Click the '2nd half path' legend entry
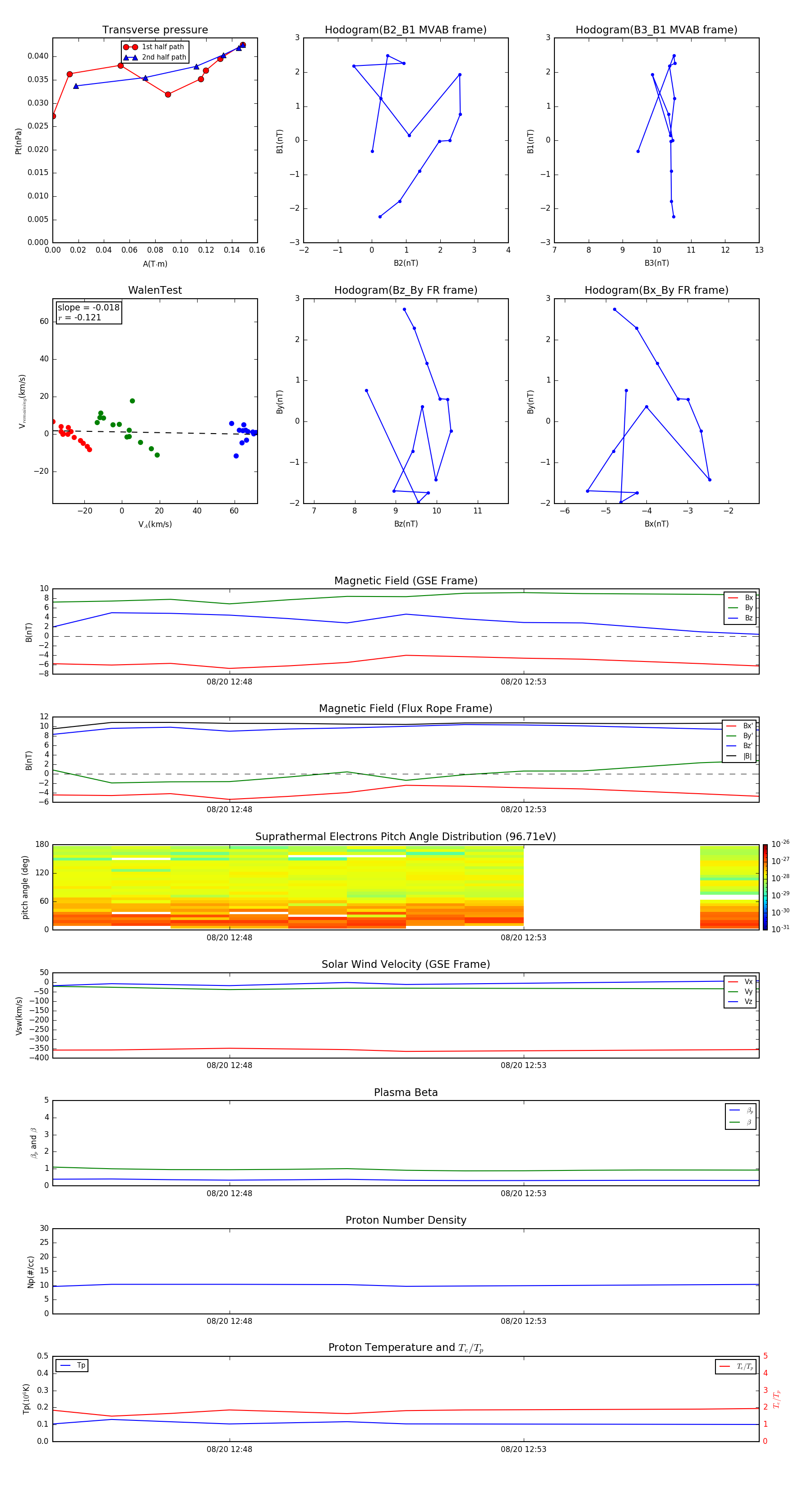Viewport: 812px width, 1489px height. click(x=155, y=57)
